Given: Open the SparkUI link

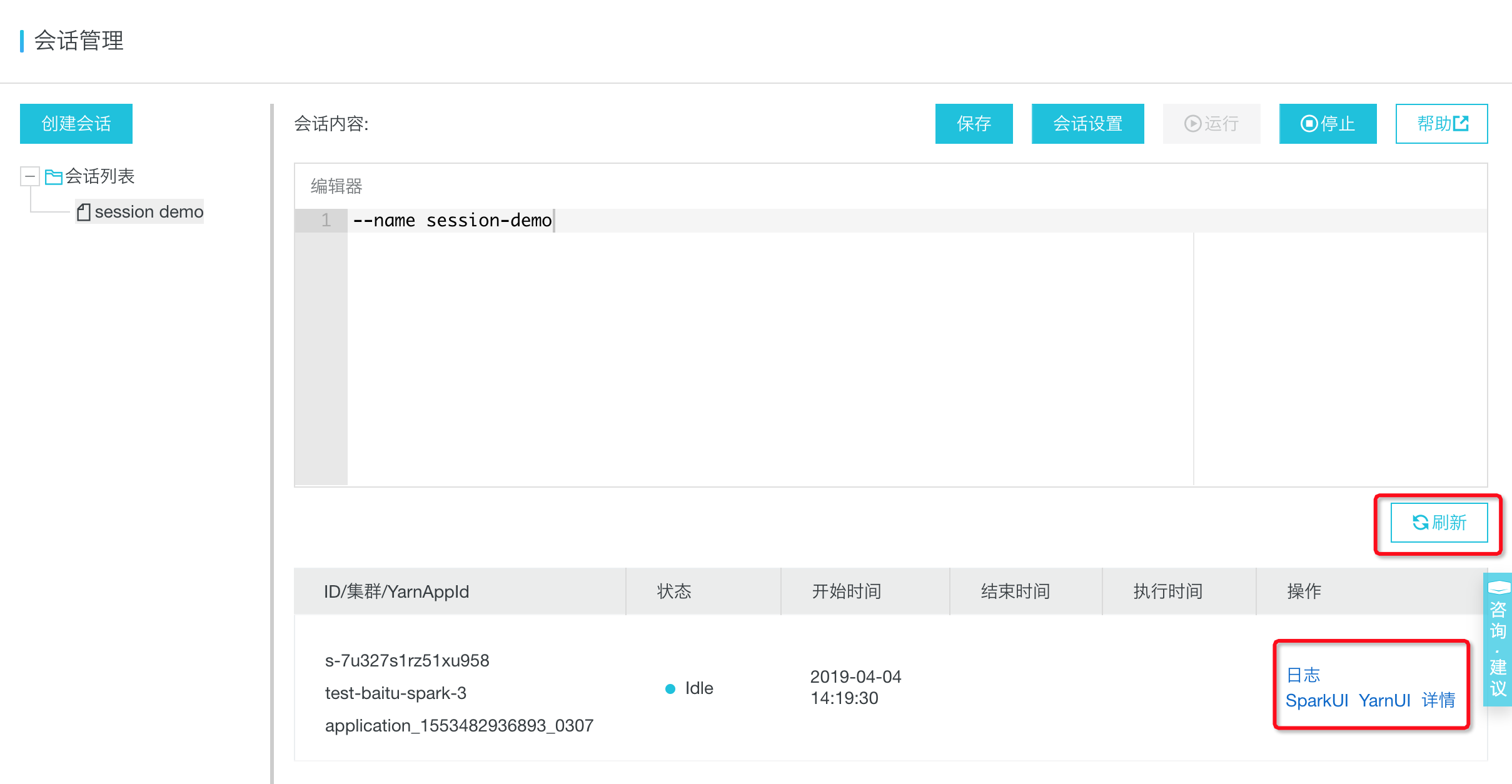Looking at the screenshot, I should [x=1316, y=700].
